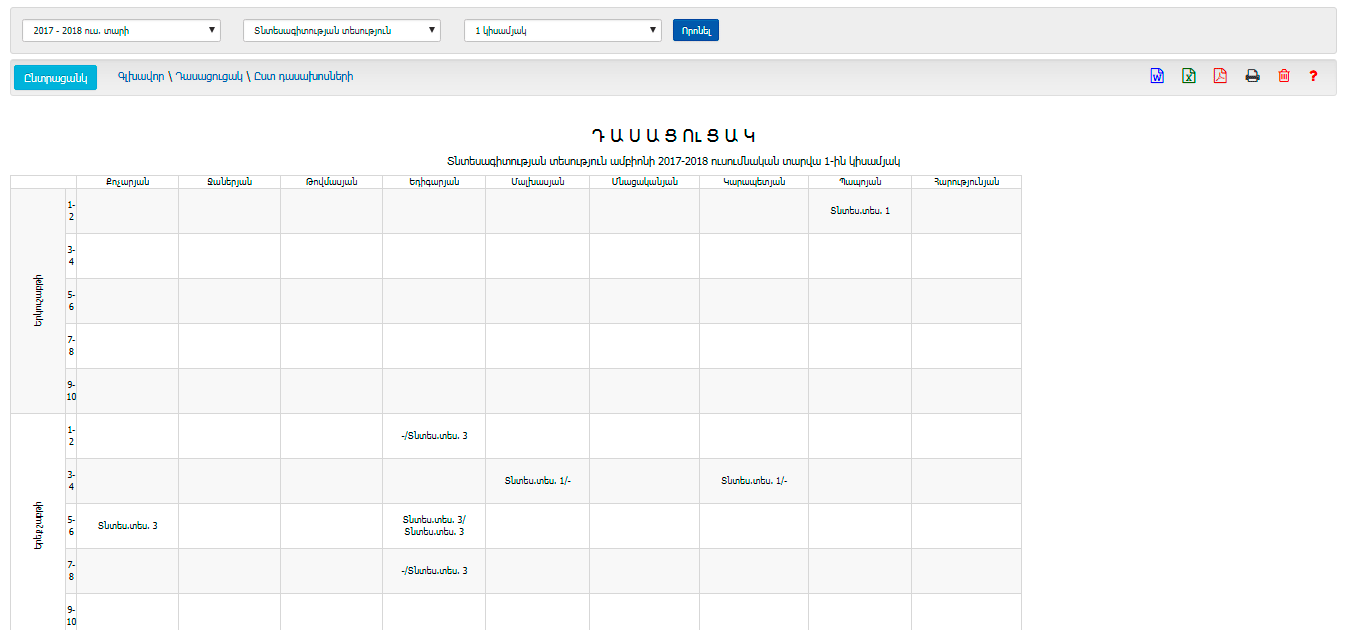Image resolution: width=1345 pixels, height=630 pixels.
Task: Select Ըստ դասախոսների breadcrumb item
Action: tap(303, 76)
